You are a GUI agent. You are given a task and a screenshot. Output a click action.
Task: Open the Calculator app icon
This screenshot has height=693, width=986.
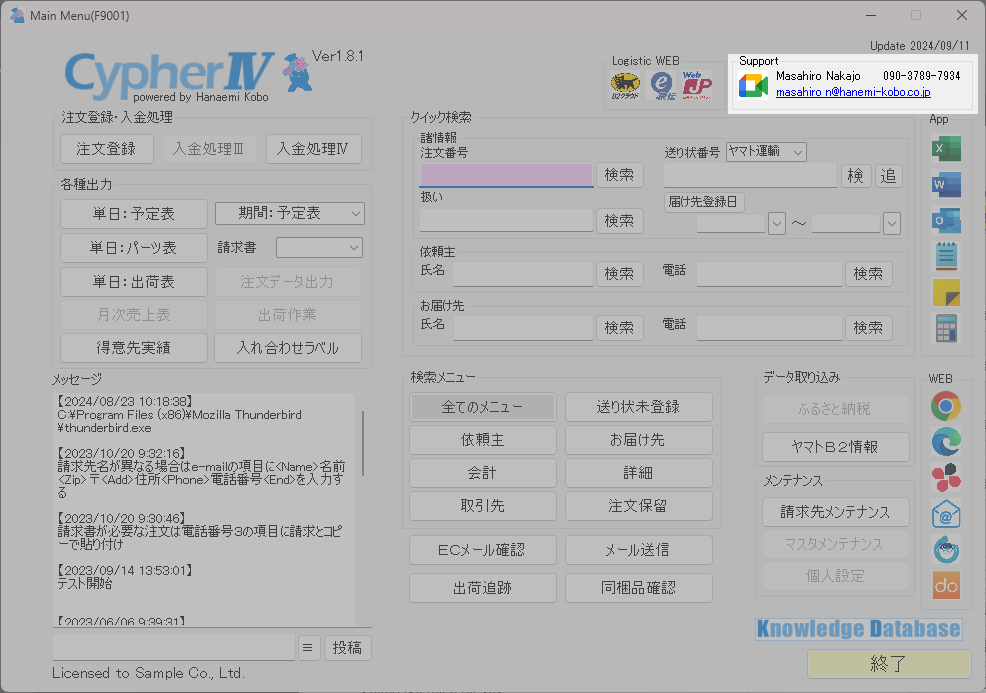(946, 328)
